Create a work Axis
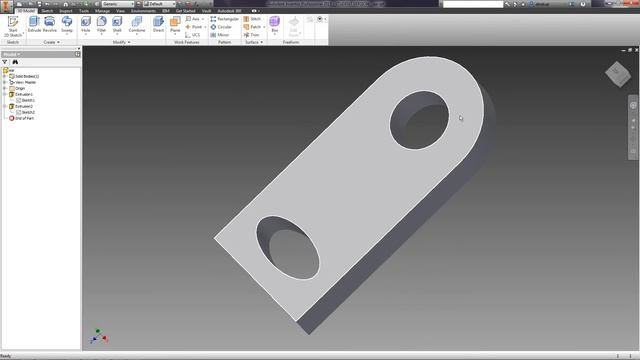The image size is (640, 360). 194,19
